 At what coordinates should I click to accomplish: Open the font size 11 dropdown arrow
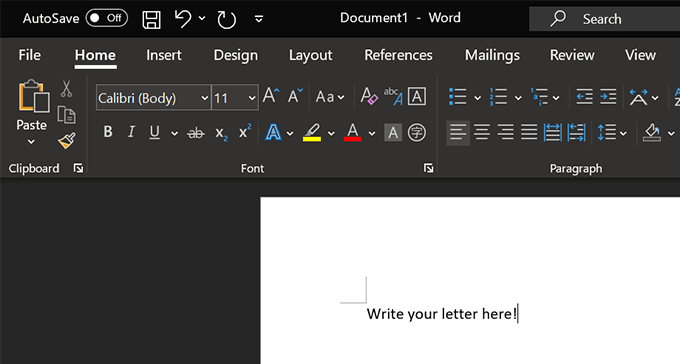[252, 98]
